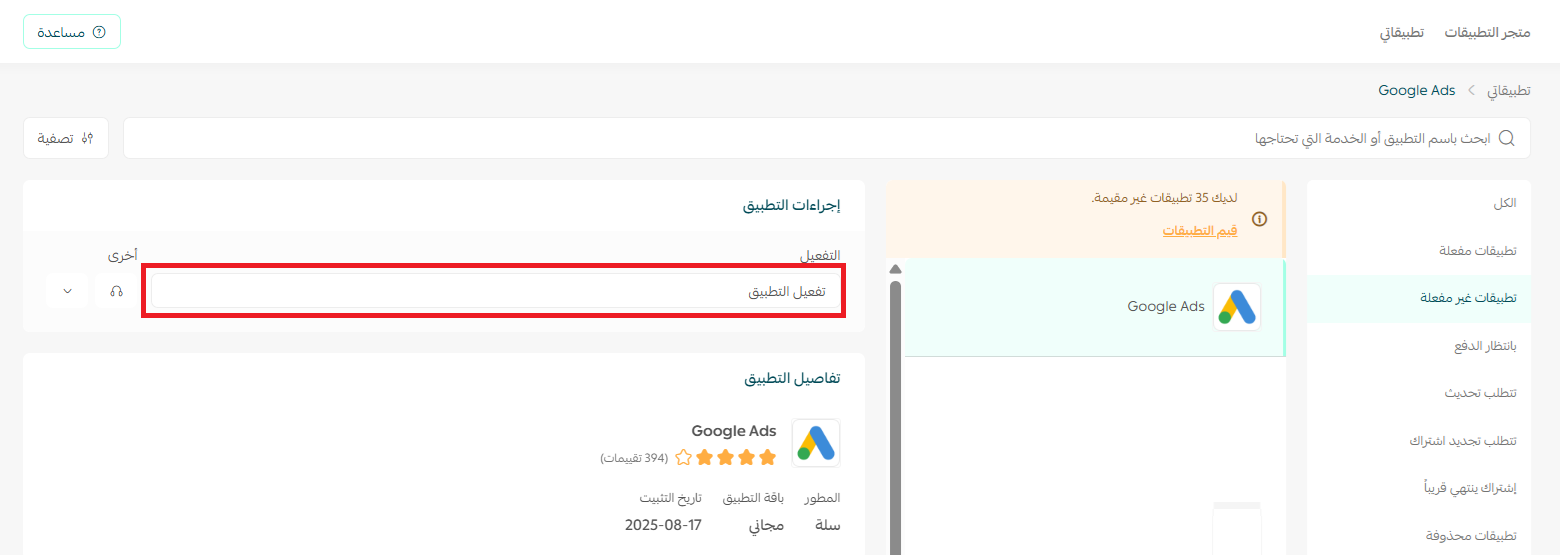Click the filter sliders icon
The width and height of the screenshot is (1560, 555).
[88, 138]
